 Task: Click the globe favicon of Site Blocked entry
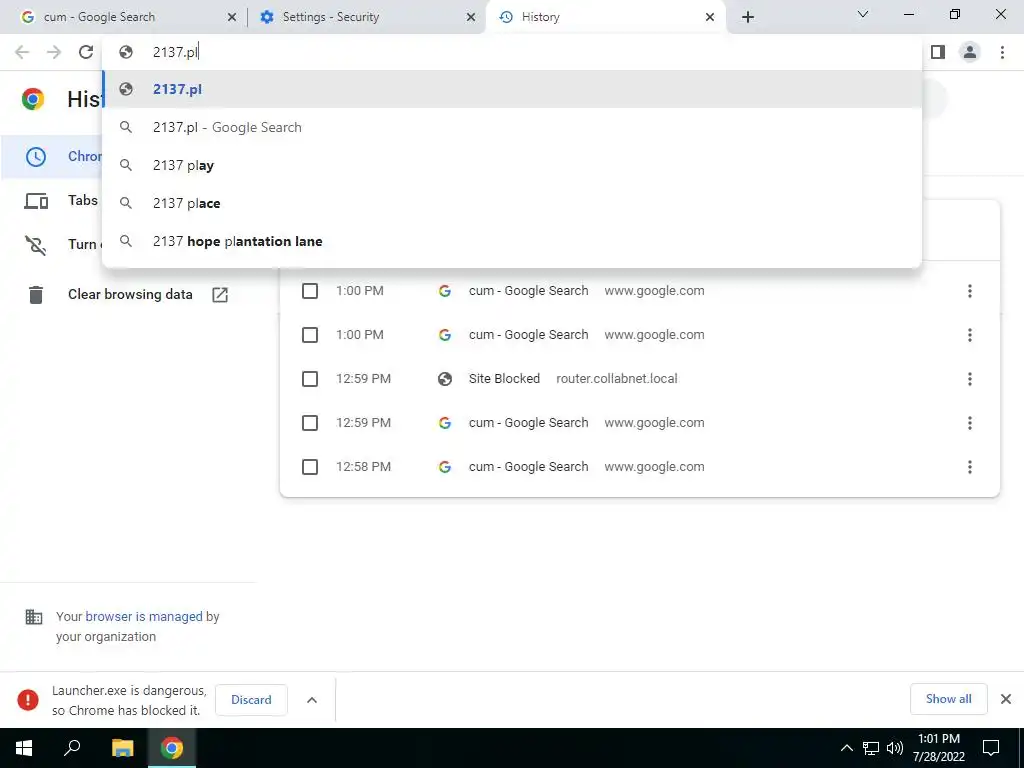click(x=445, y=379)
